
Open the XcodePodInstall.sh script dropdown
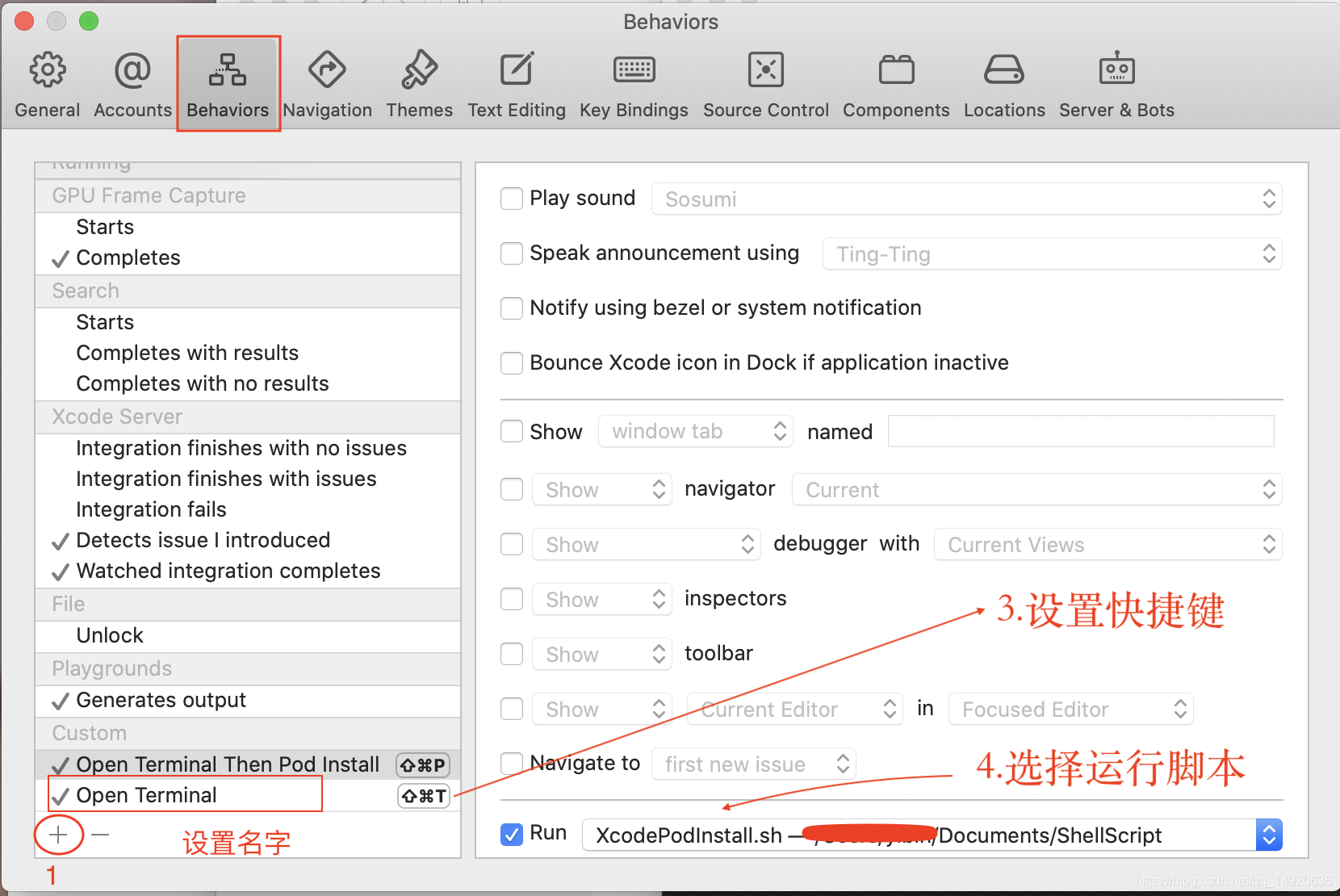click(x=932, y=835)
